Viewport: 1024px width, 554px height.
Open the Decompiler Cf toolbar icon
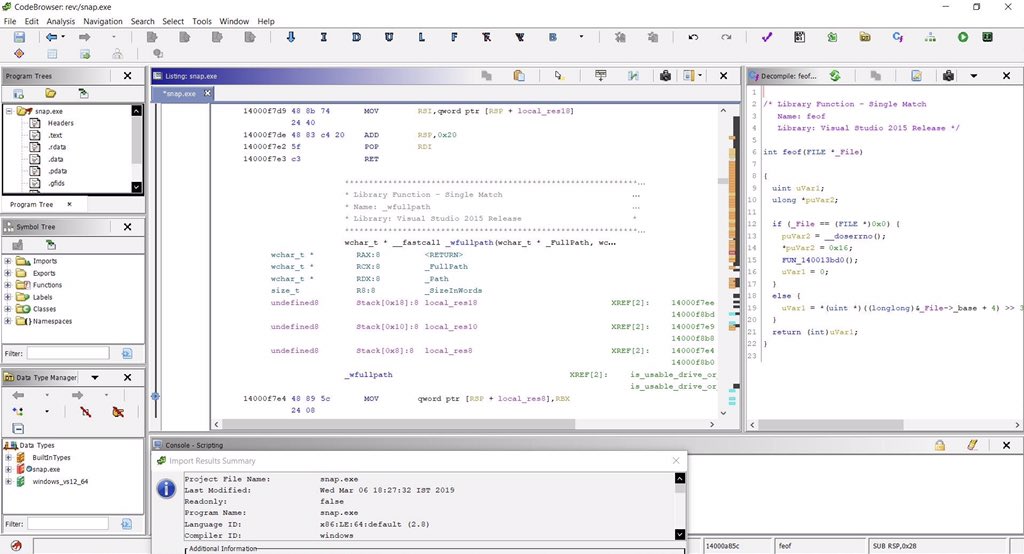(x=897, y=37)
